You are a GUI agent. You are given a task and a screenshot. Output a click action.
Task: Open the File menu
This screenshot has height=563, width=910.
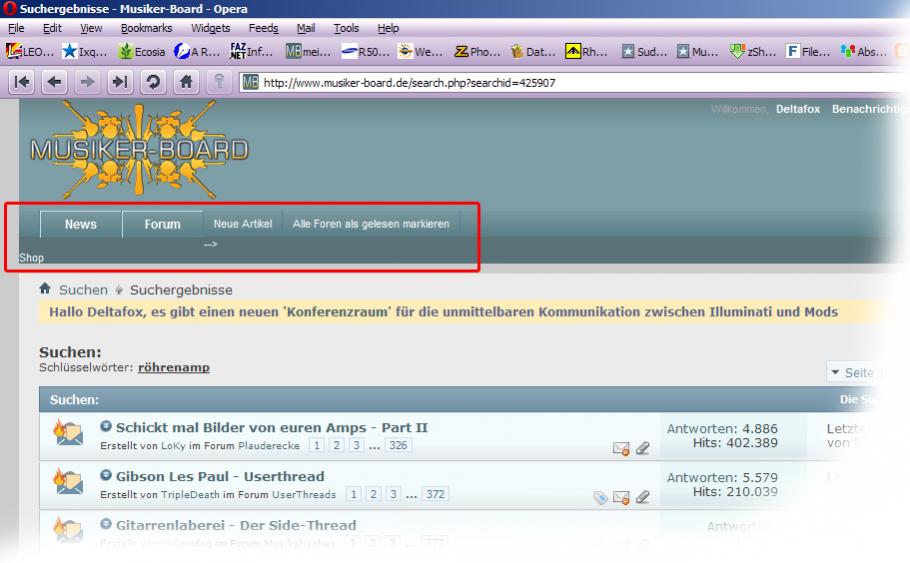pyautogui.click(x=16, y=28)
